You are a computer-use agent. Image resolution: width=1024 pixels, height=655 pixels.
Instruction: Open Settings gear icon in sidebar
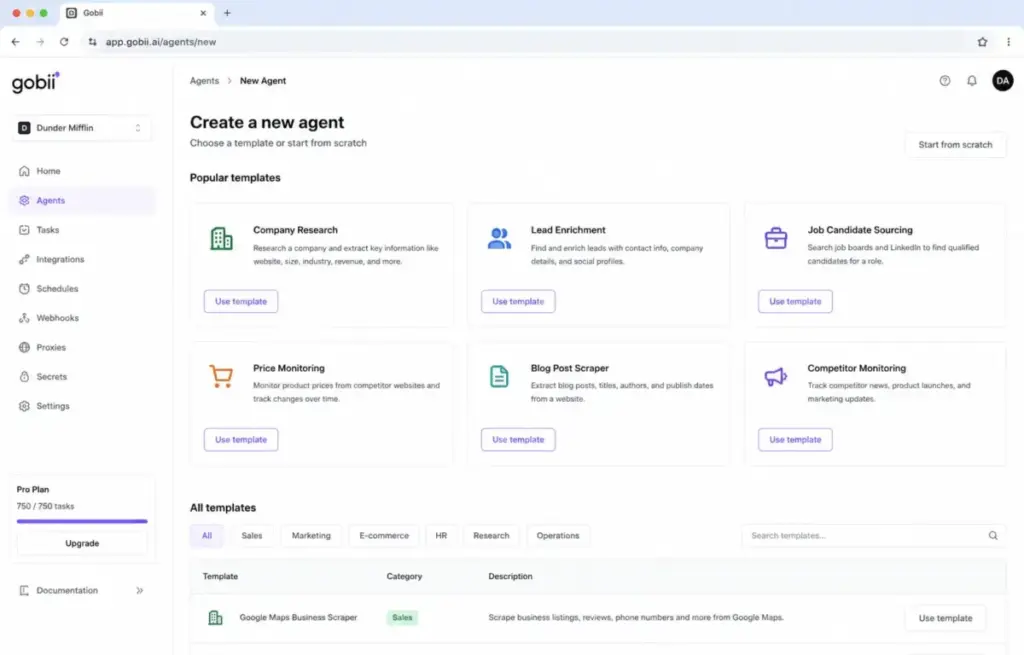pos(24,406)
